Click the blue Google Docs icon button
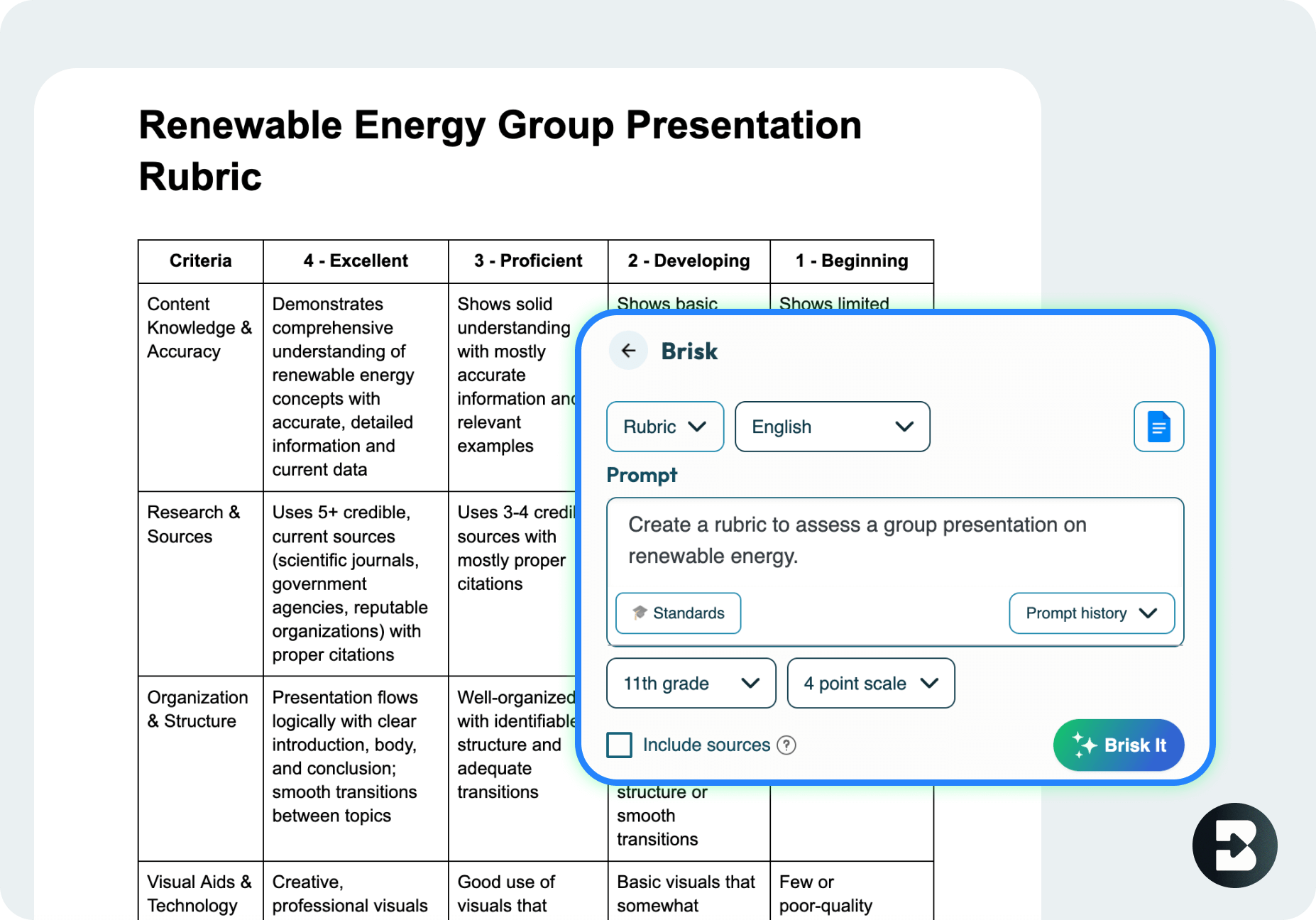Image resolution: width=1316 pixels, height=920 pixels. point(1158,427)
